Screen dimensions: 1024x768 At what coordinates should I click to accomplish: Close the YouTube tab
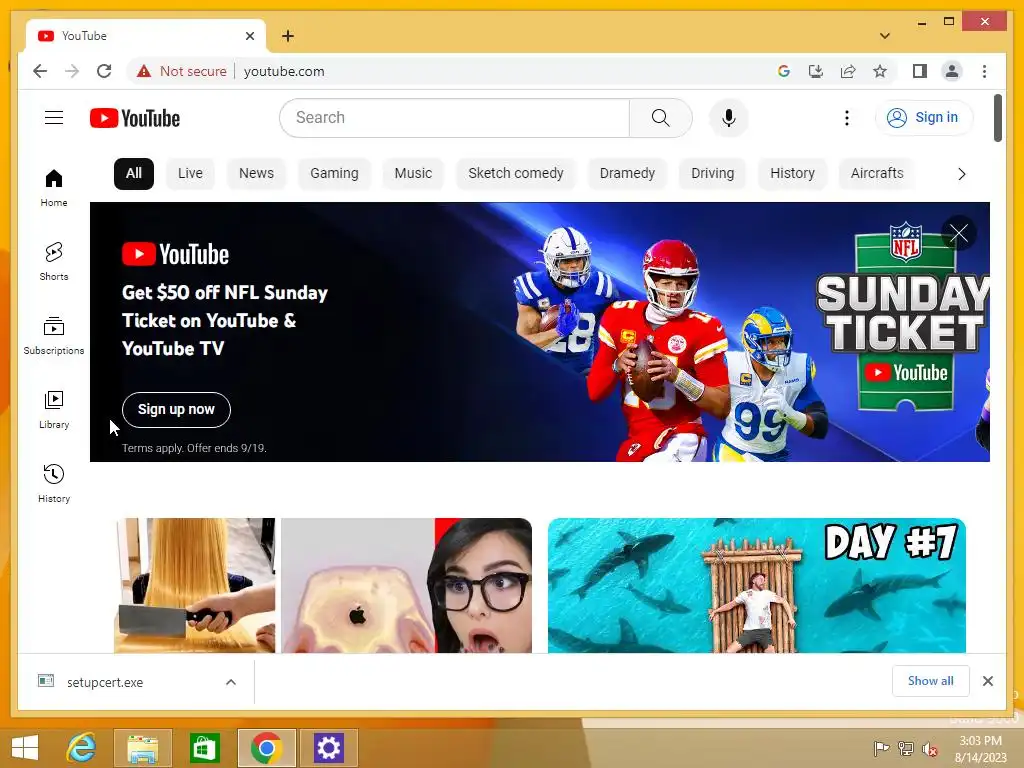pos(249,36)
